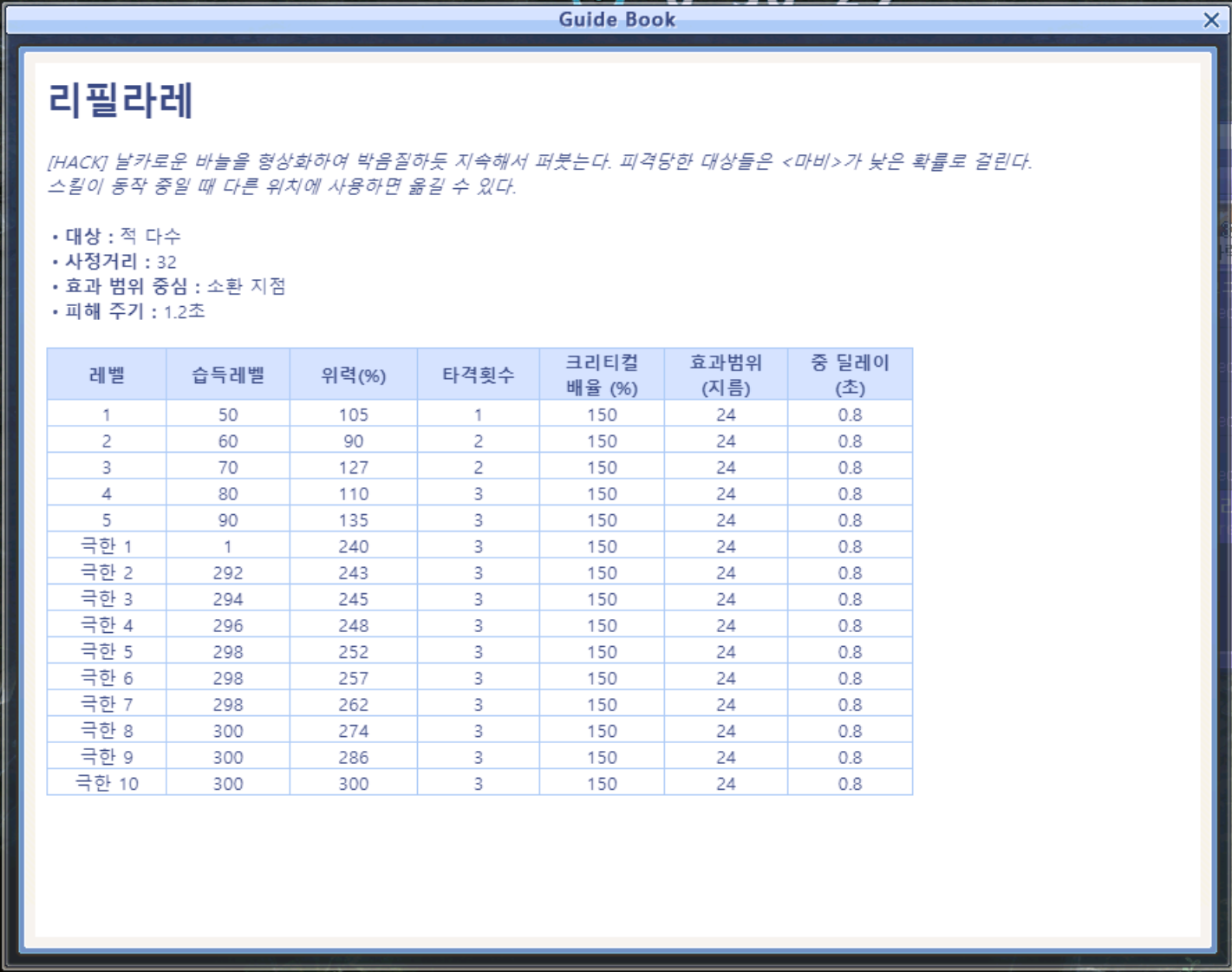This screenshot has width=1232, height=972.
Task: Click power value 135 in level 5 row
Action: point(354,520)
